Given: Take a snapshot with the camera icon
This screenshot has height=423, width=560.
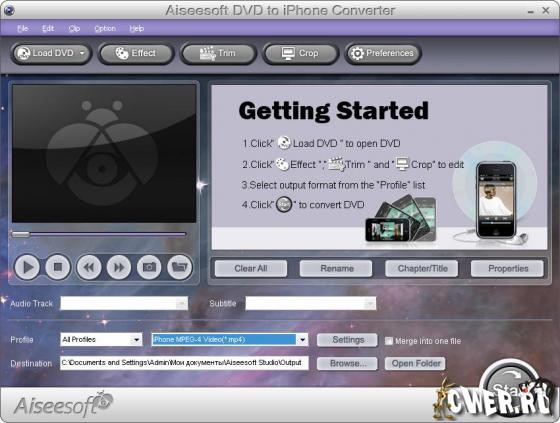Looking at the screenshot, I should point(149,267).
